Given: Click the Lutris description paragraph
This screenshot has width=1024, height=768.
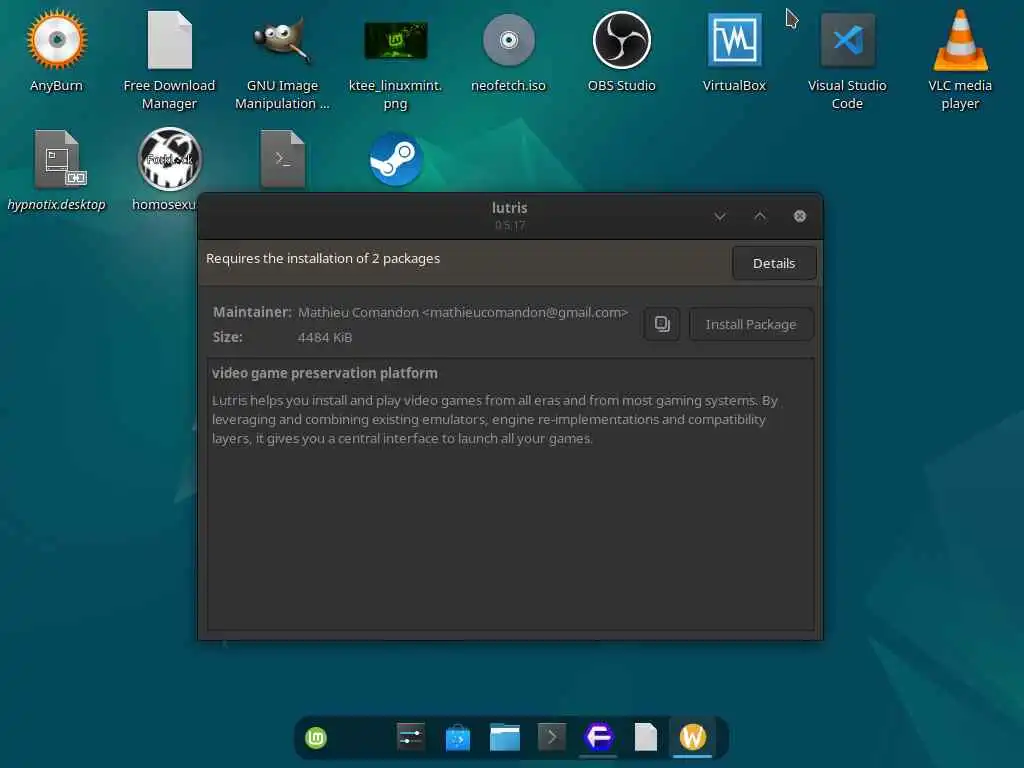Looking at the screenshot, I should 494,419.
